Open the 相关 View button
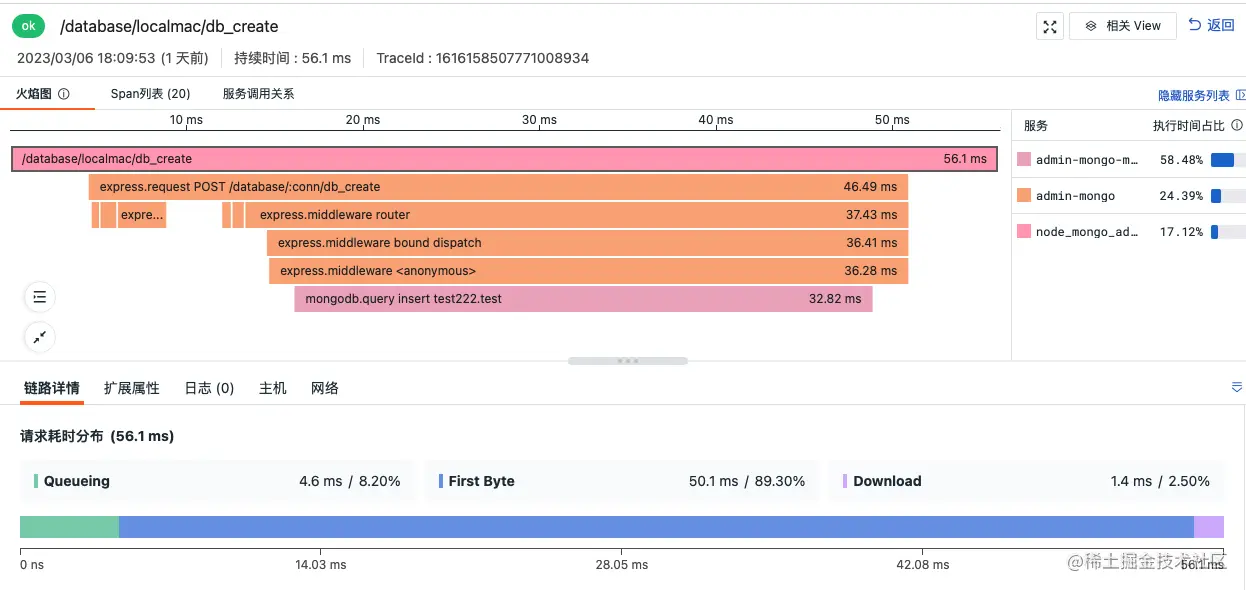 coord(1123,26)
